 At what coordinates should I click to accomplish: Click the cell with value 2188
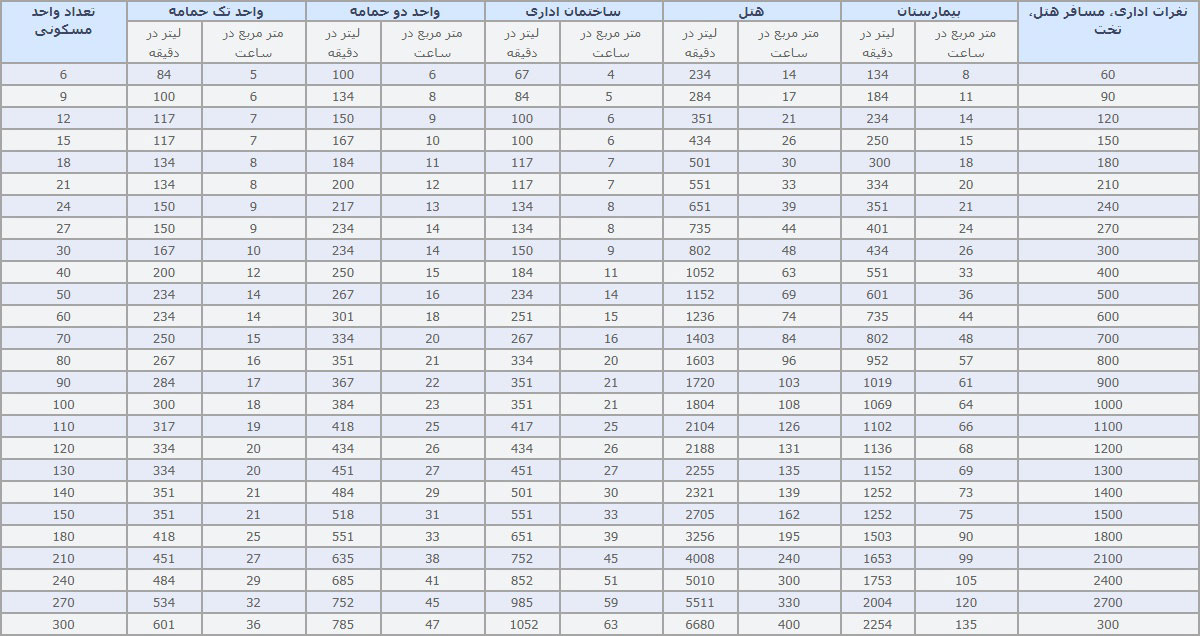700,449
